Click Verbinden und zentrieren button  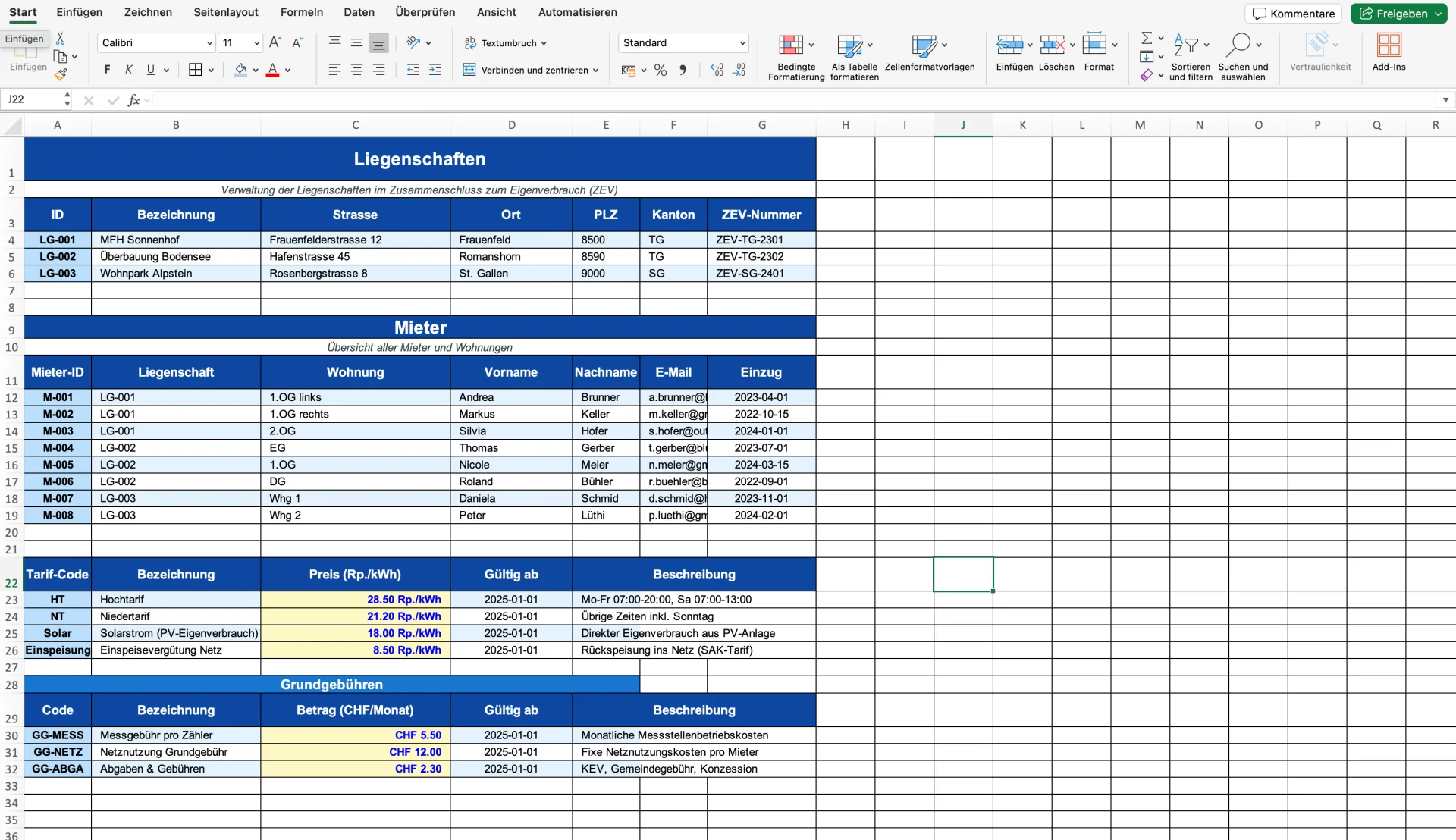click(x=526, y=70)
